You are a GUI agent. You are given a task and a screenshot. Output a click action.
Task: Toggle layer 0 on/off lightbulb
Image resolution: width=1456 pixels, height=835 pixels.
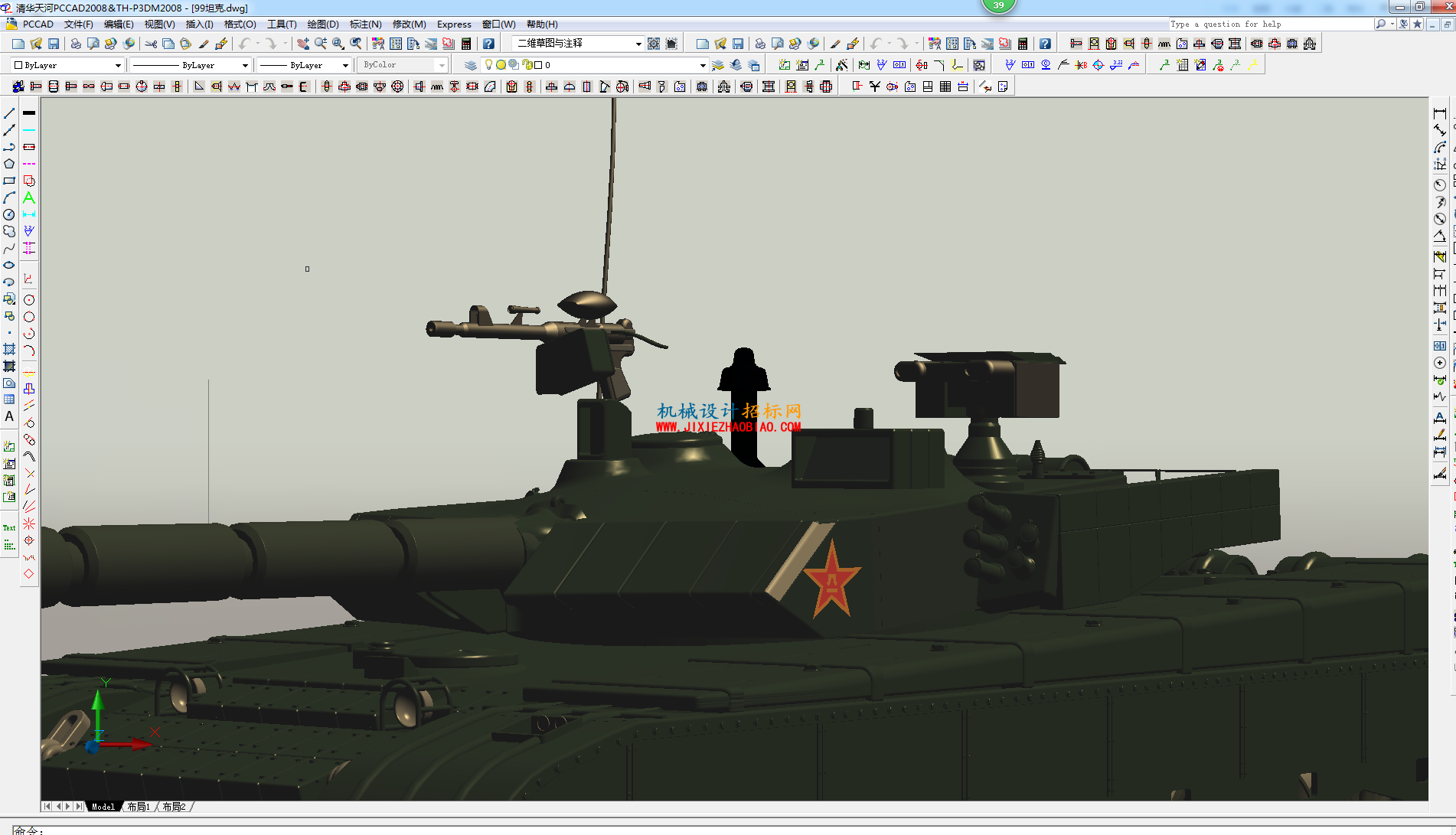pos(489,65)
